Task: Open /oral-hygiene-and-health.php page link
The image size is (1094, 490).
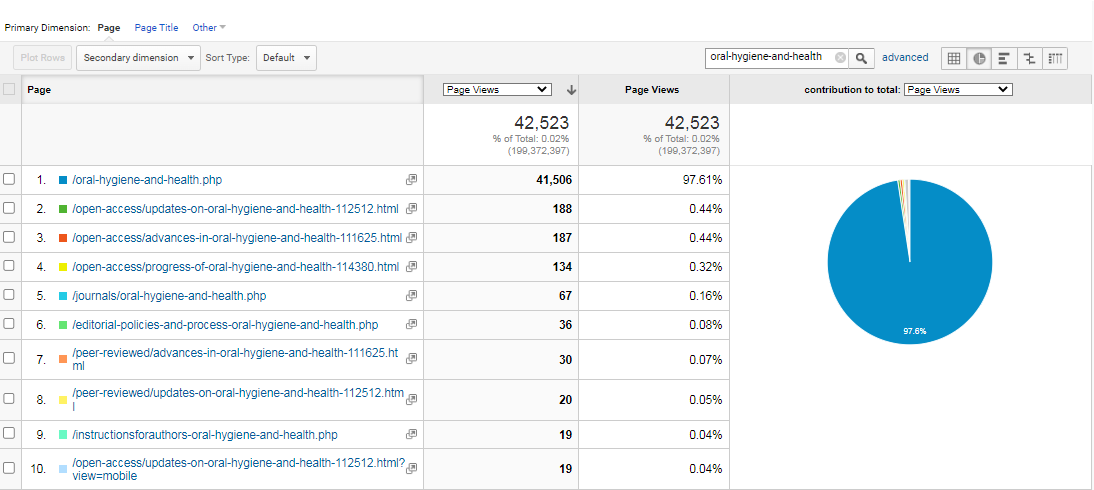Action: (x=147, y=180)
